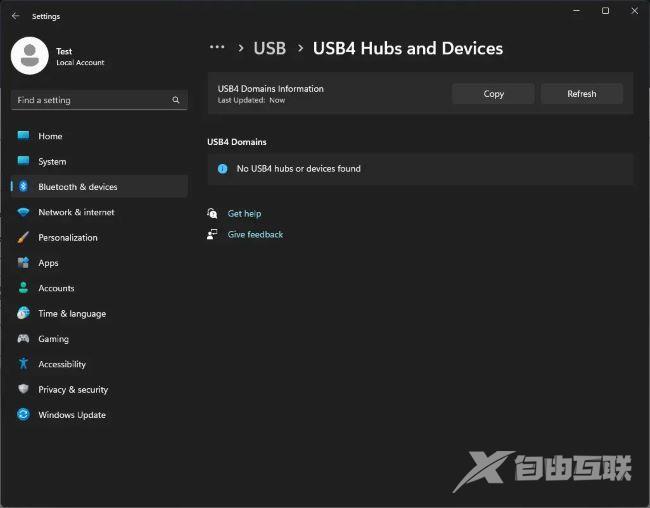This screenshot has height=508, width=650.
Task: Click the Get help icon
Action: coord(212,213)
